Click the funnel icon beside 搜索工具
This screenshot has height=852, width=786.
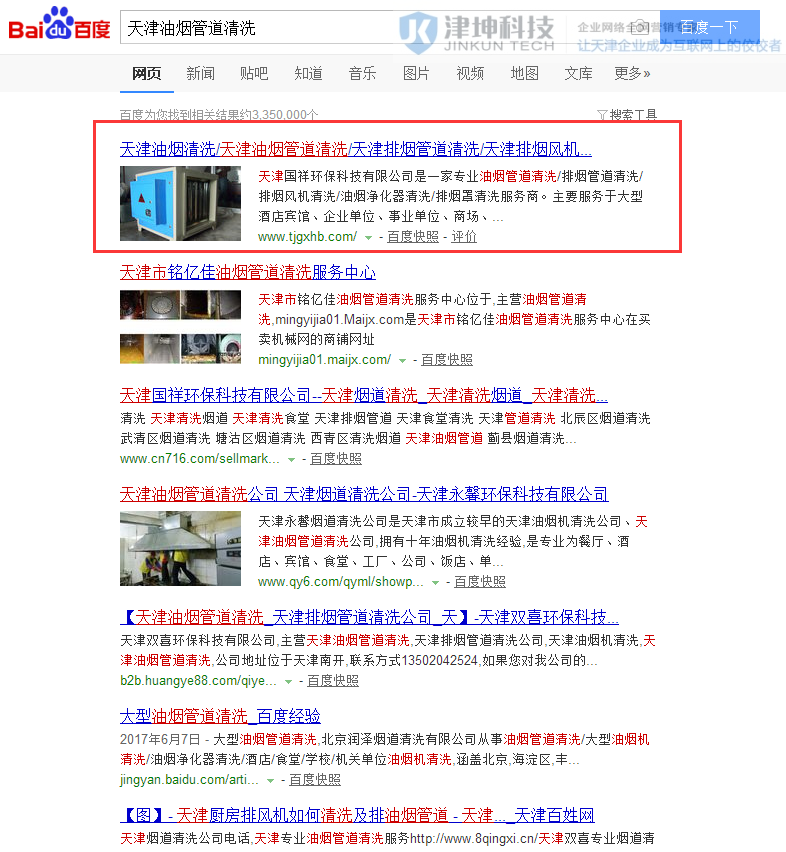tap(602, 115)
